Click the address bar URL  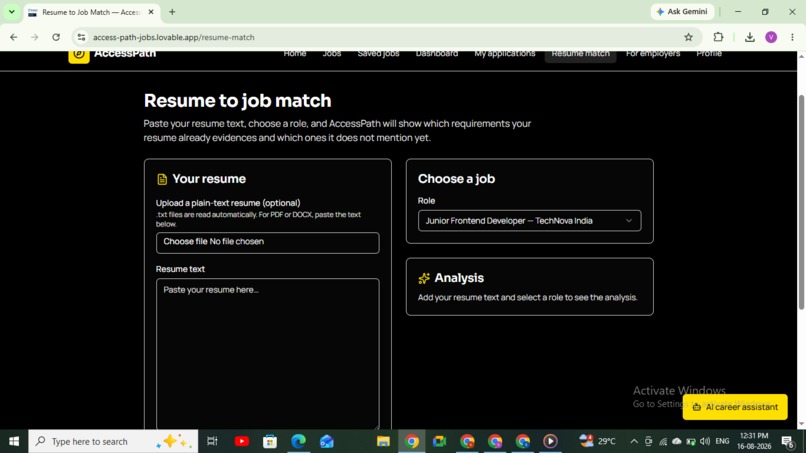point(174,37)
